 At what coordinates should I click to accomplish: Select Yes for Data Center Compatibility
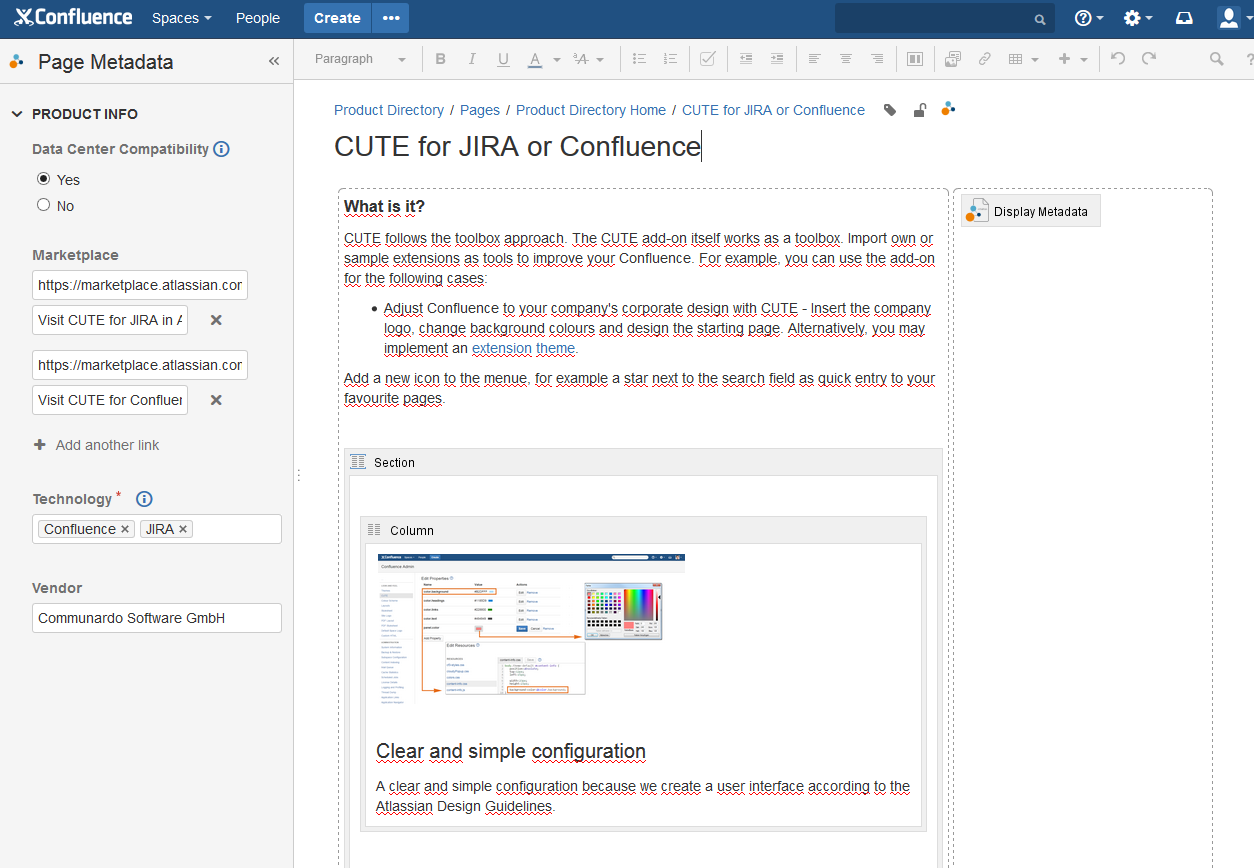(x=43, y=179)
